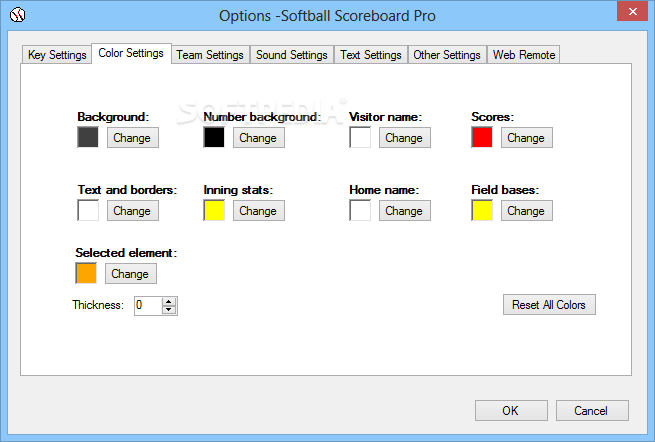Click the "Home name:" label
The height and width of the screenshot is (442, 655).
384,190
